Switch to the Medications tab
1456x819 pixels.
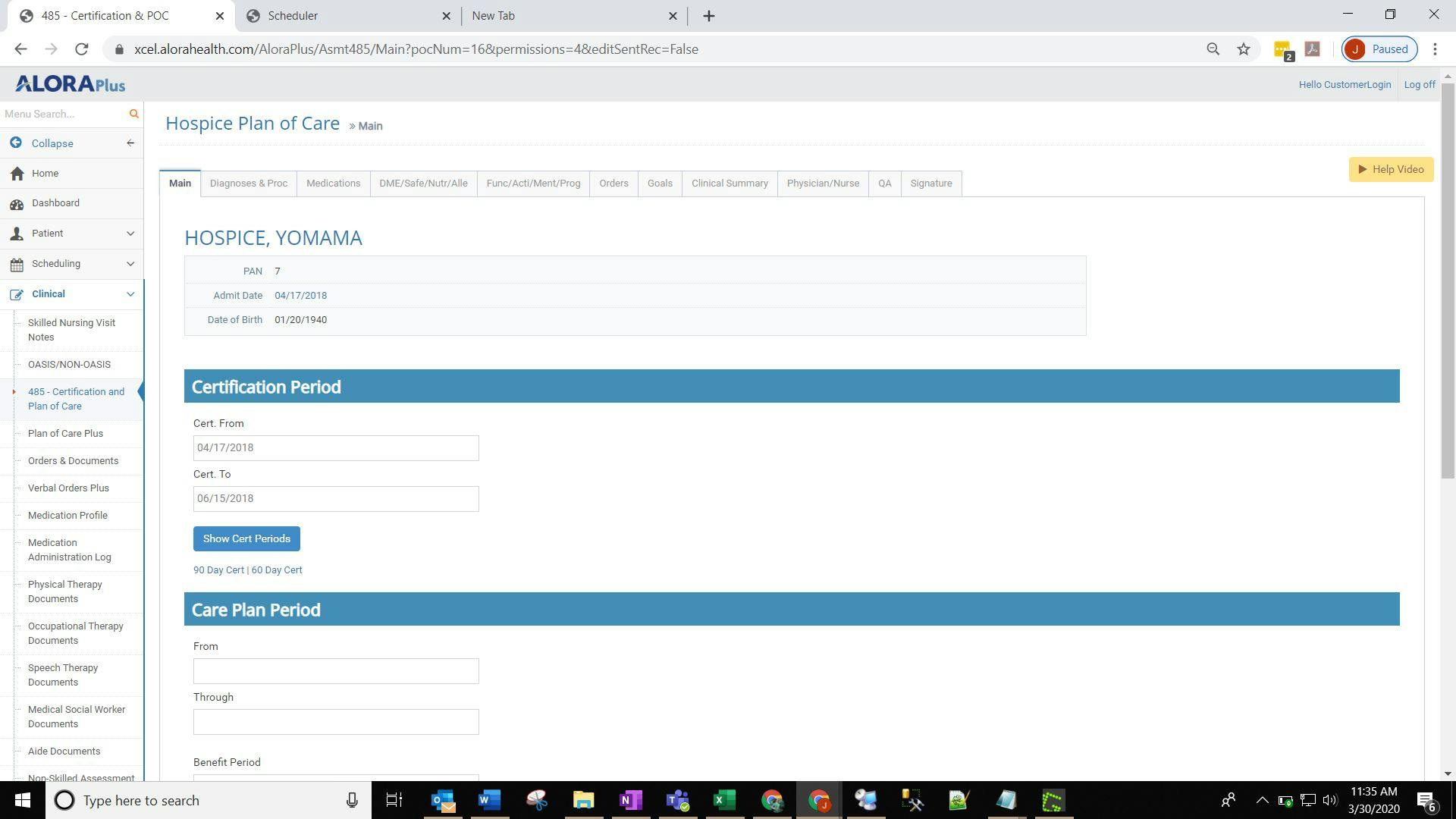pyautogui.click(x=333, y=183)
